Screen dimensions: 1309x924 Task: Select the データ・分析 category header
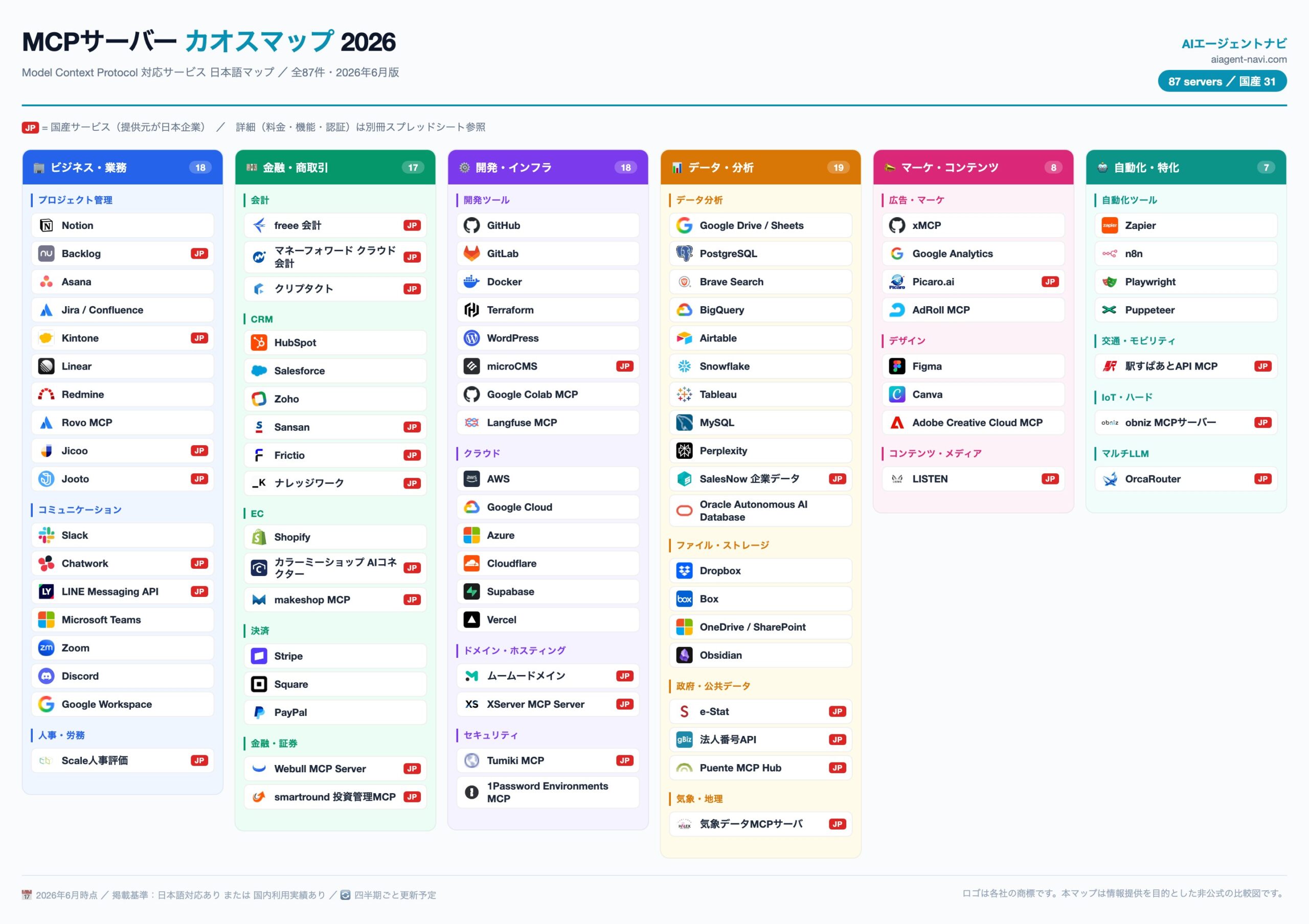760,168
